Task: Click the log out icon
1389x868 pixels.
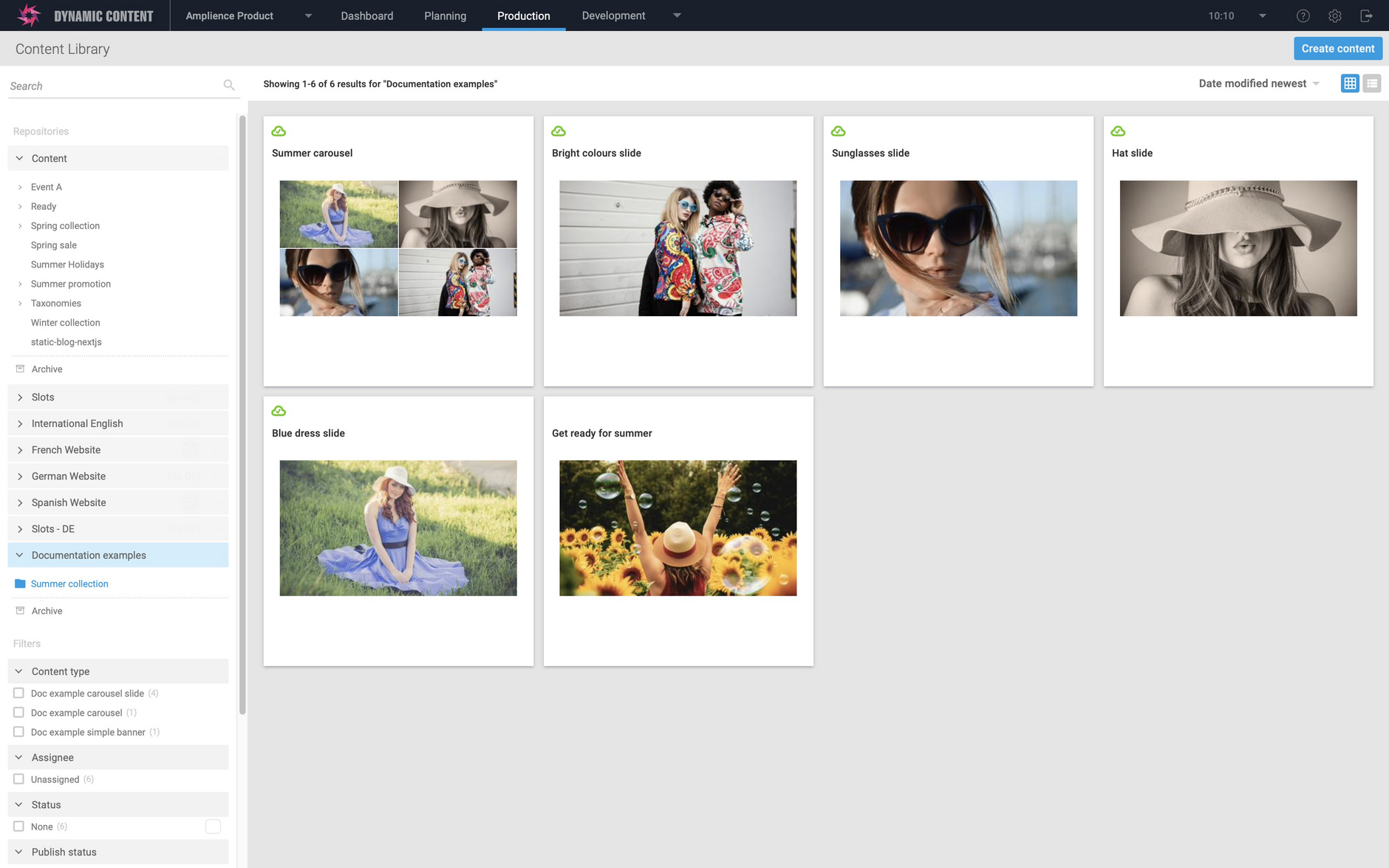Action: pyautogui.click(x=1367, y=15)
